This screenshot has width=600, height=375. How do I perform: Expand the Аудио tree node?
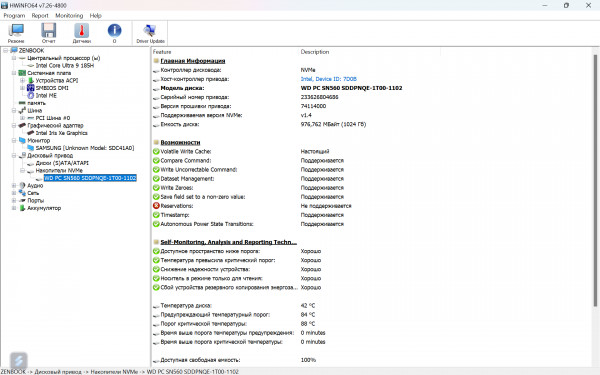(x=14, y=186)
